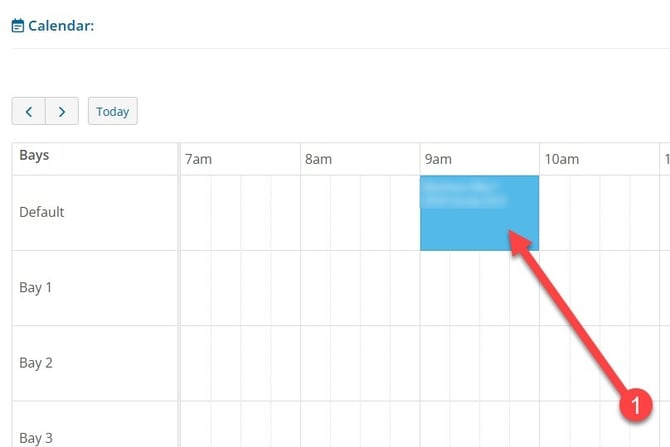Screen dimensions: 670x447
Task: Select the Default bay row label
Action: (x=42, y=212)
